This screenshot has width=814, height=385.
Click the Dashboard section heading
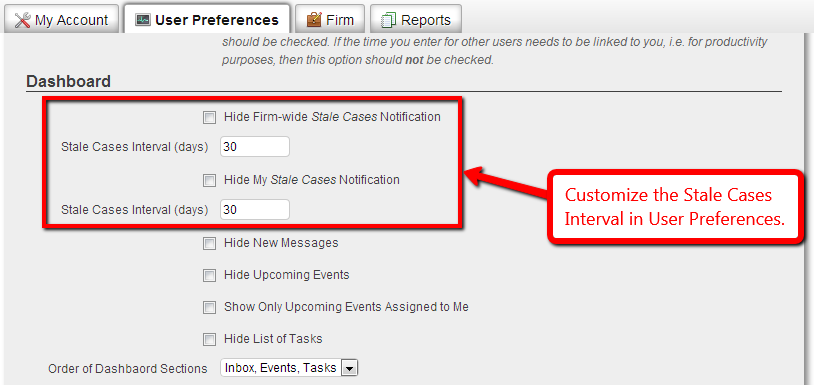68,81
